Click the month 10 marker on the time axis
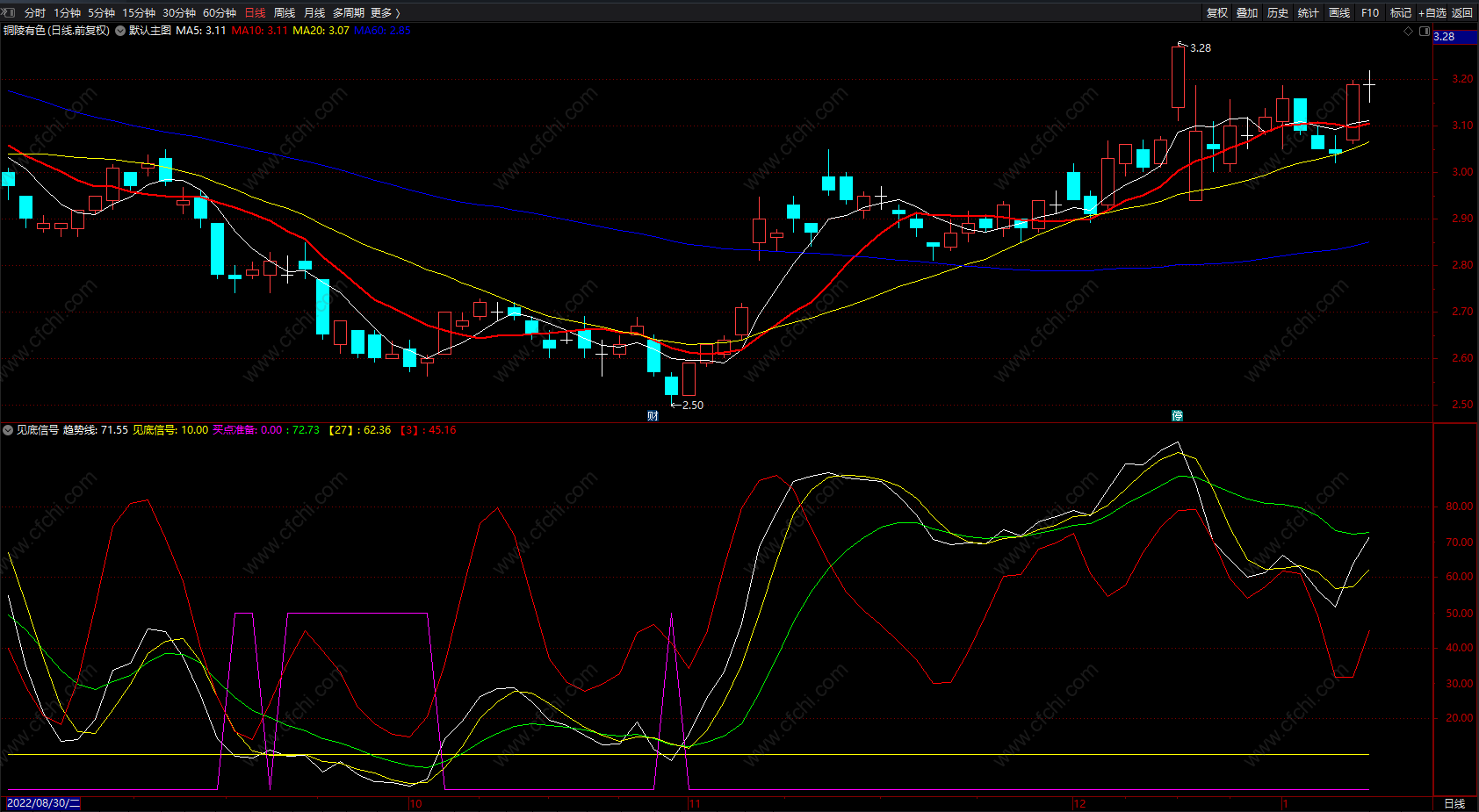Screen dimensions: 1479x812 point(415,804)
